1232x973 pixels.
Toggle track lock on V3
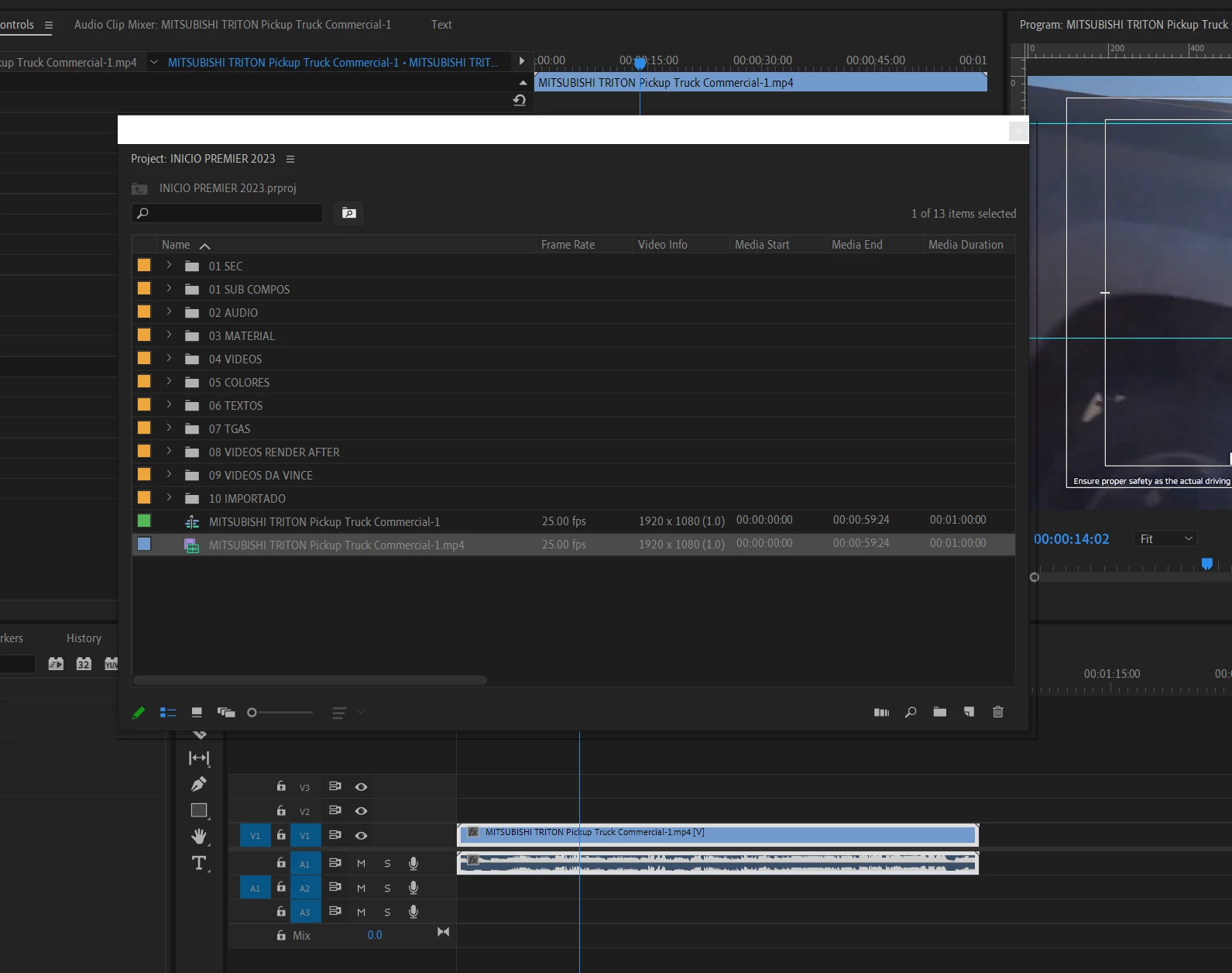pos(281,786)
